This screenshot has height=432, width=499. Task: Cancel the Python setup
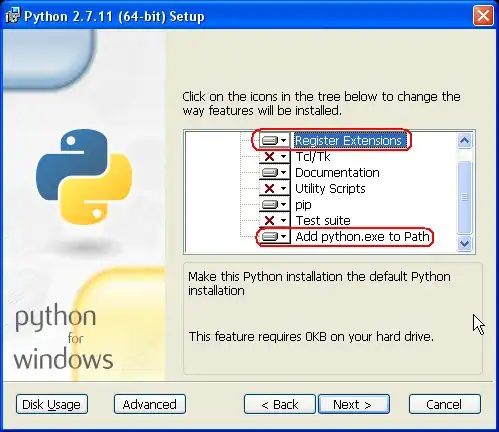pos(445,404)
